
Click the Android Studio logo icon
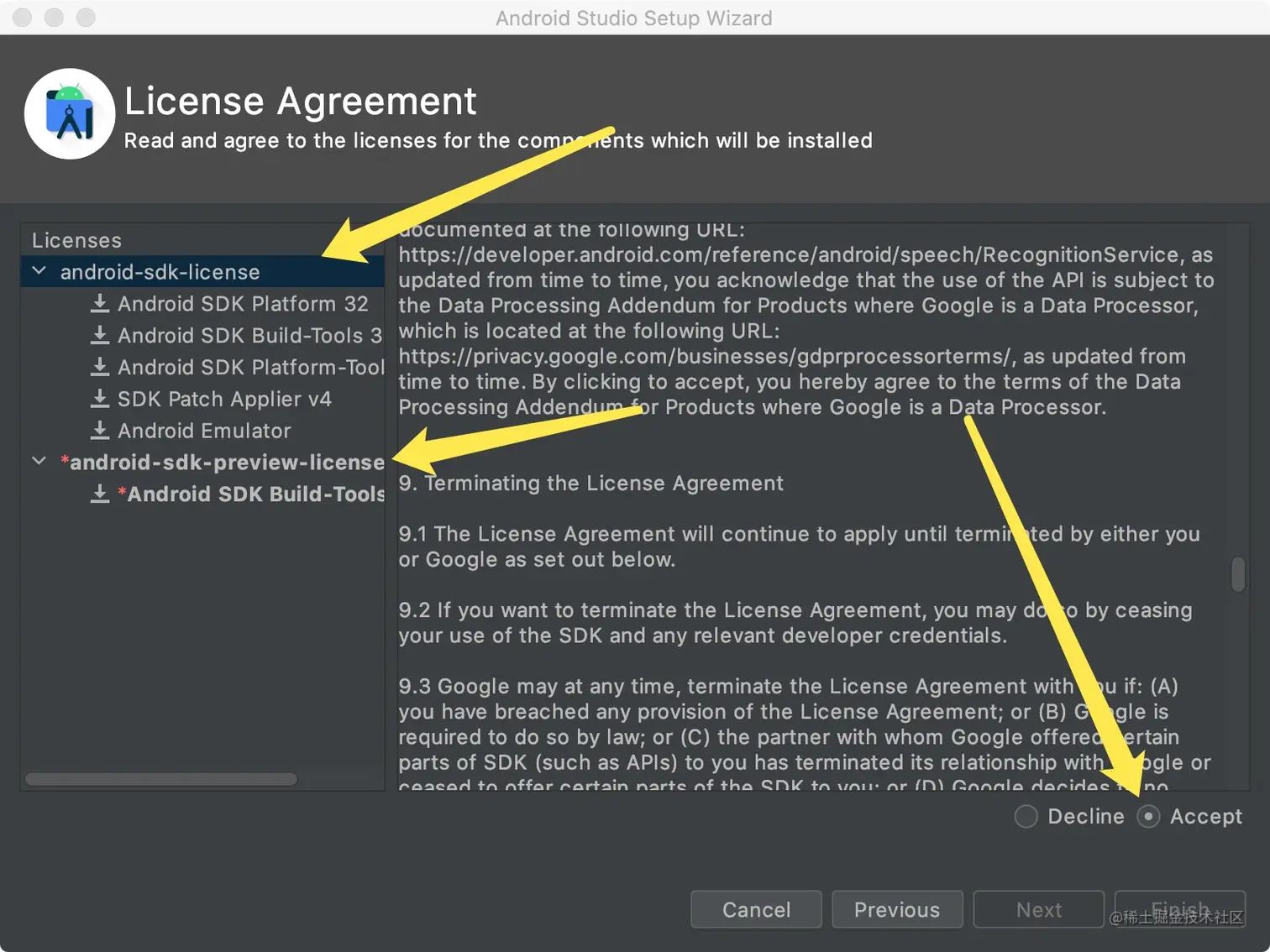pos(70,114)
